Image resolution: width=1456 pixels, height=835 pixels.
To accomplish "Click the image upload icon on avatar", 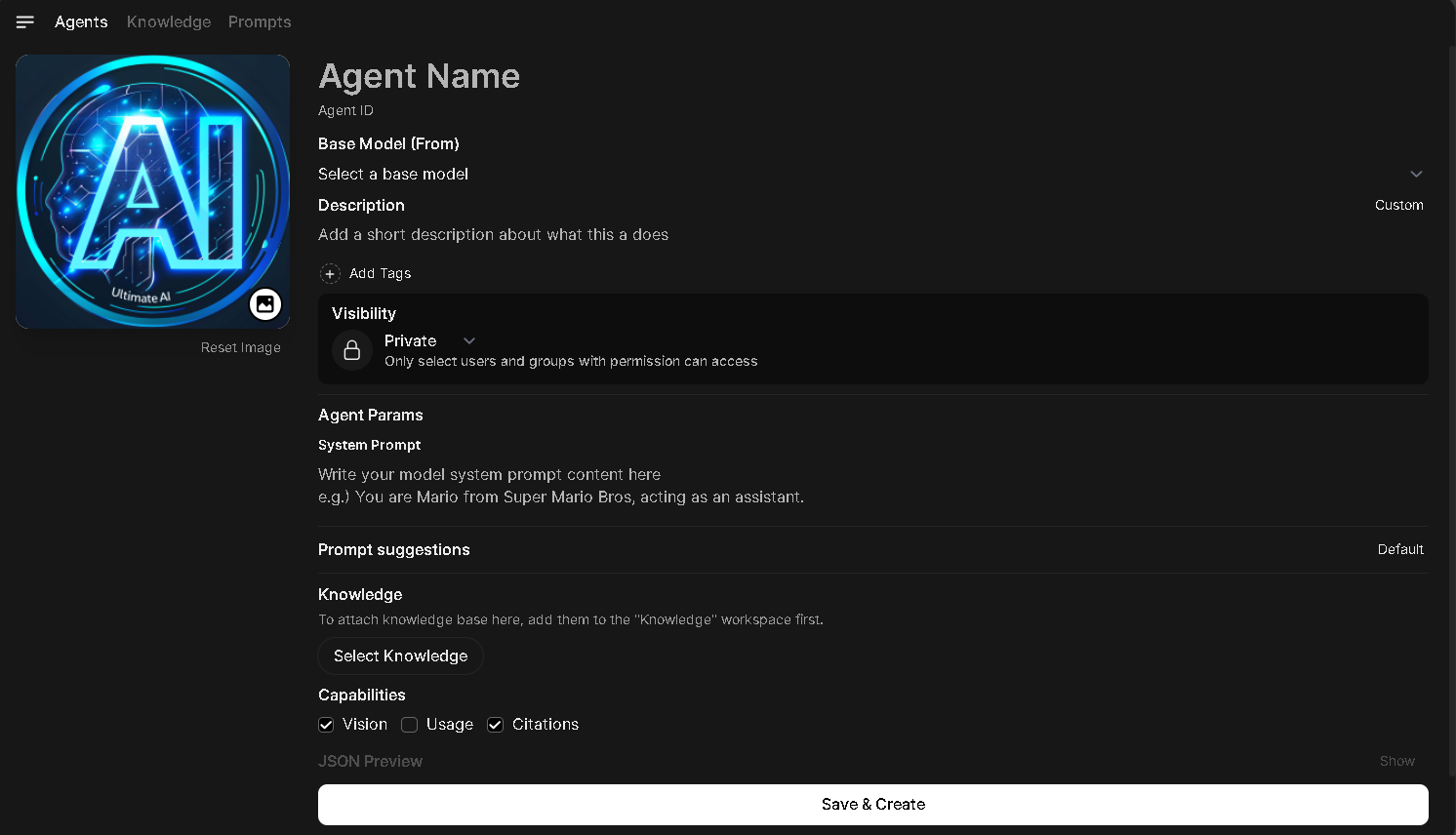I will pyautogui.click(x=265, y=304).
